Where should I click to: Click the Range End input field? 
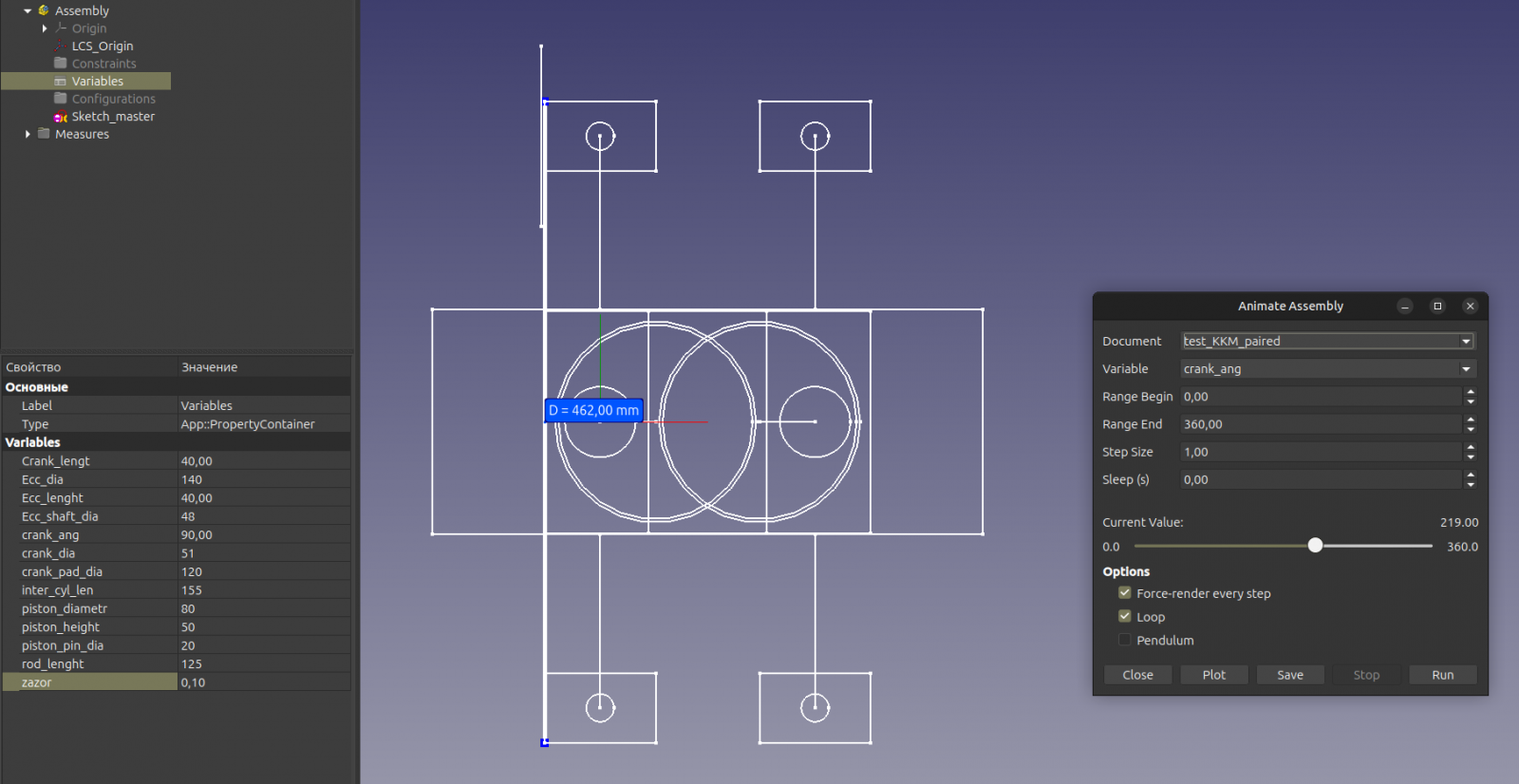point(1320,424)
